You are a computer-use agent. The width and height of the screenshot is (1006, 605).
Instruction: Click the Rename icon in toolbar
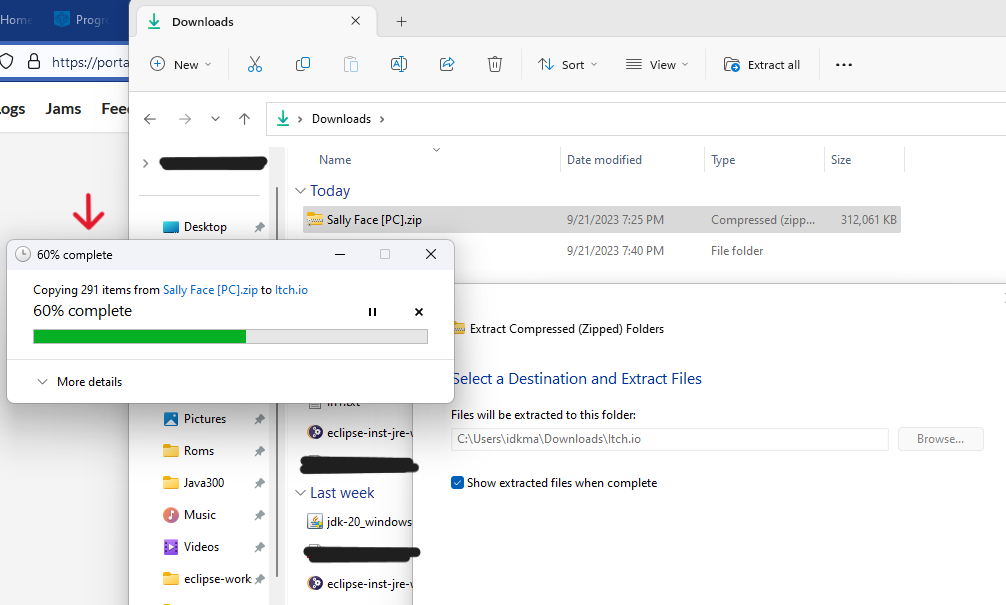click(398, 64)
